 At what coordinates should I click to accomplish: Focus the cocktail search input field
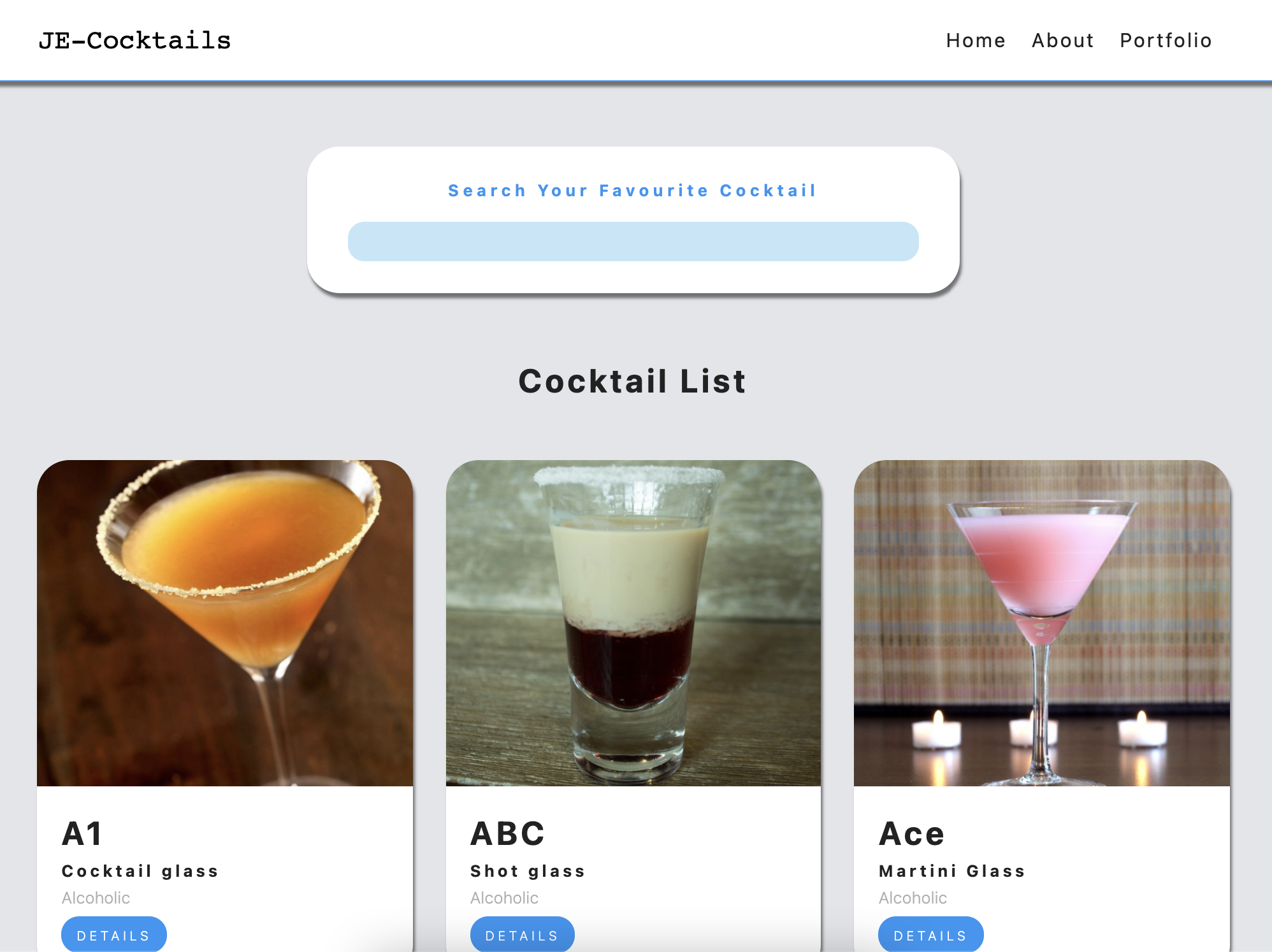pyautogui.click(x=633, y=242)
